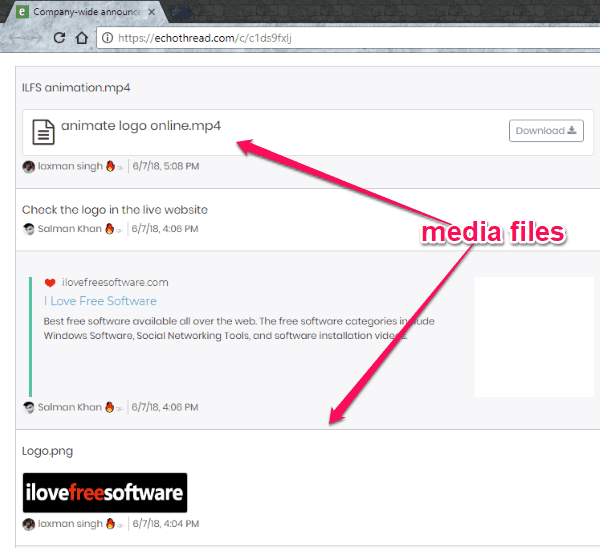Click the red heart favicon beside ilovefreesoftware.com

point(50,283)
